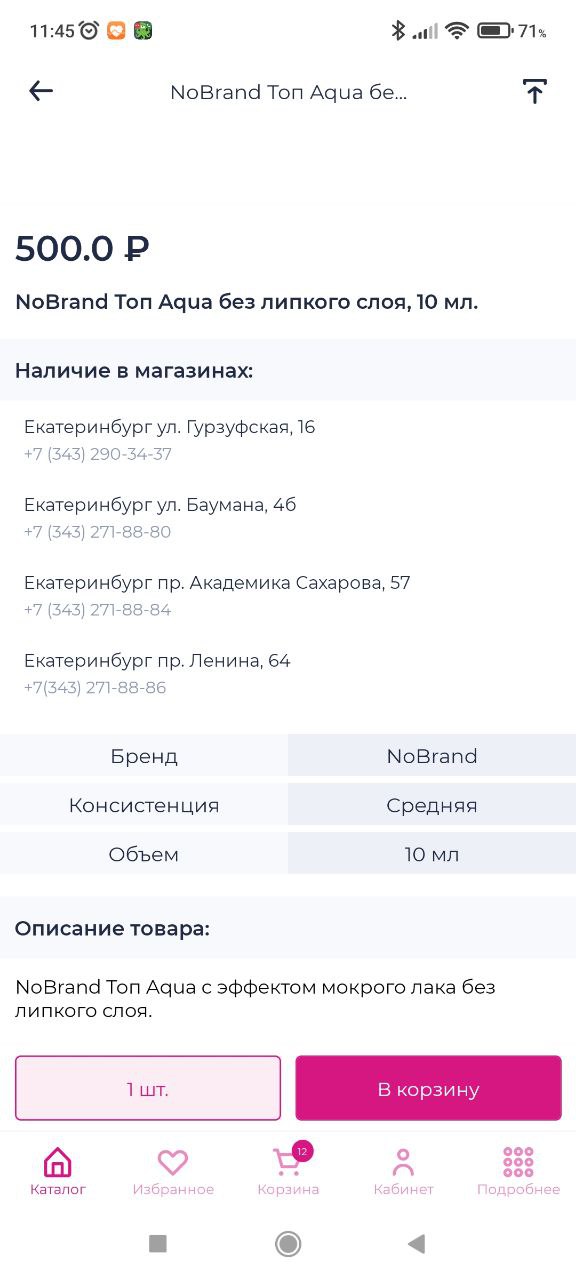Add product with В корзину button
The width and height of the screenshot is (576, 1280).
(428, 1088)
